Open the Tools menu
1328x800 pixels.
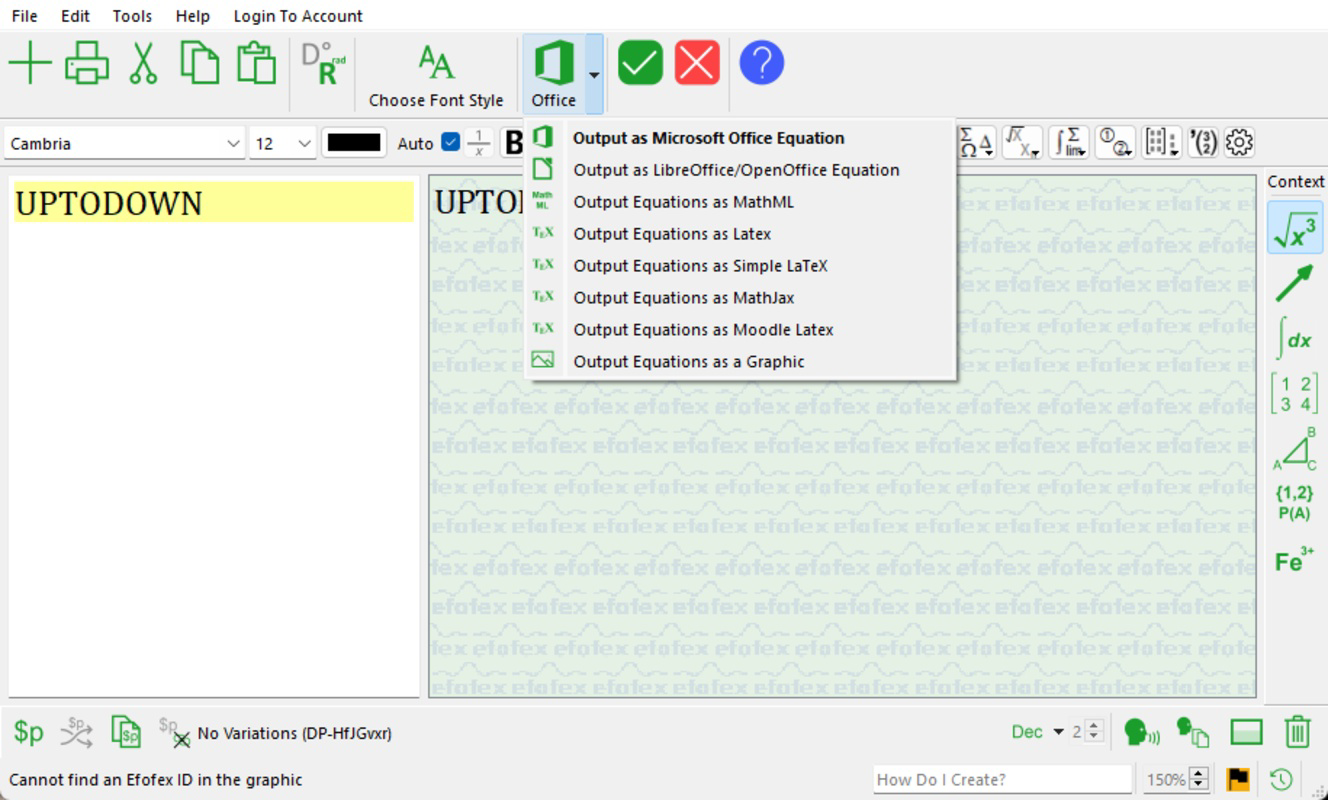coord(132,16)
